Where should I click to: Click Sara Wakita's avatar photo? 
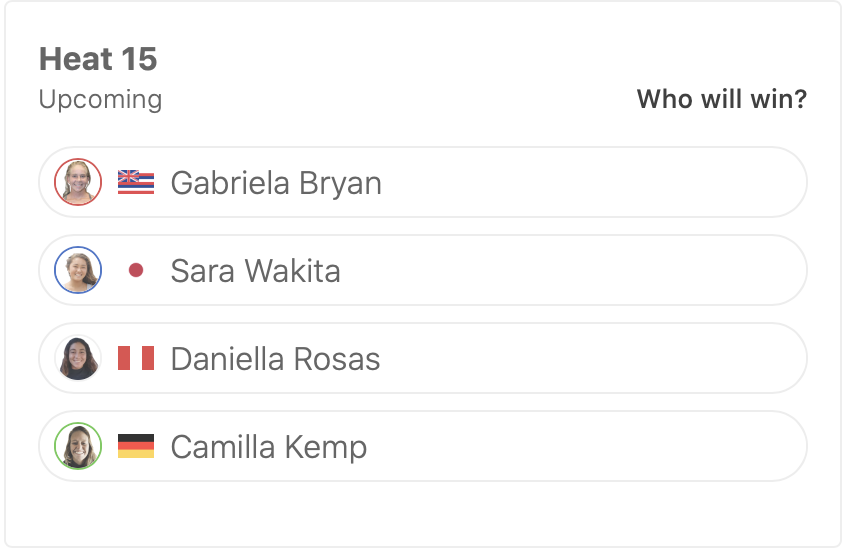point(78,270)
